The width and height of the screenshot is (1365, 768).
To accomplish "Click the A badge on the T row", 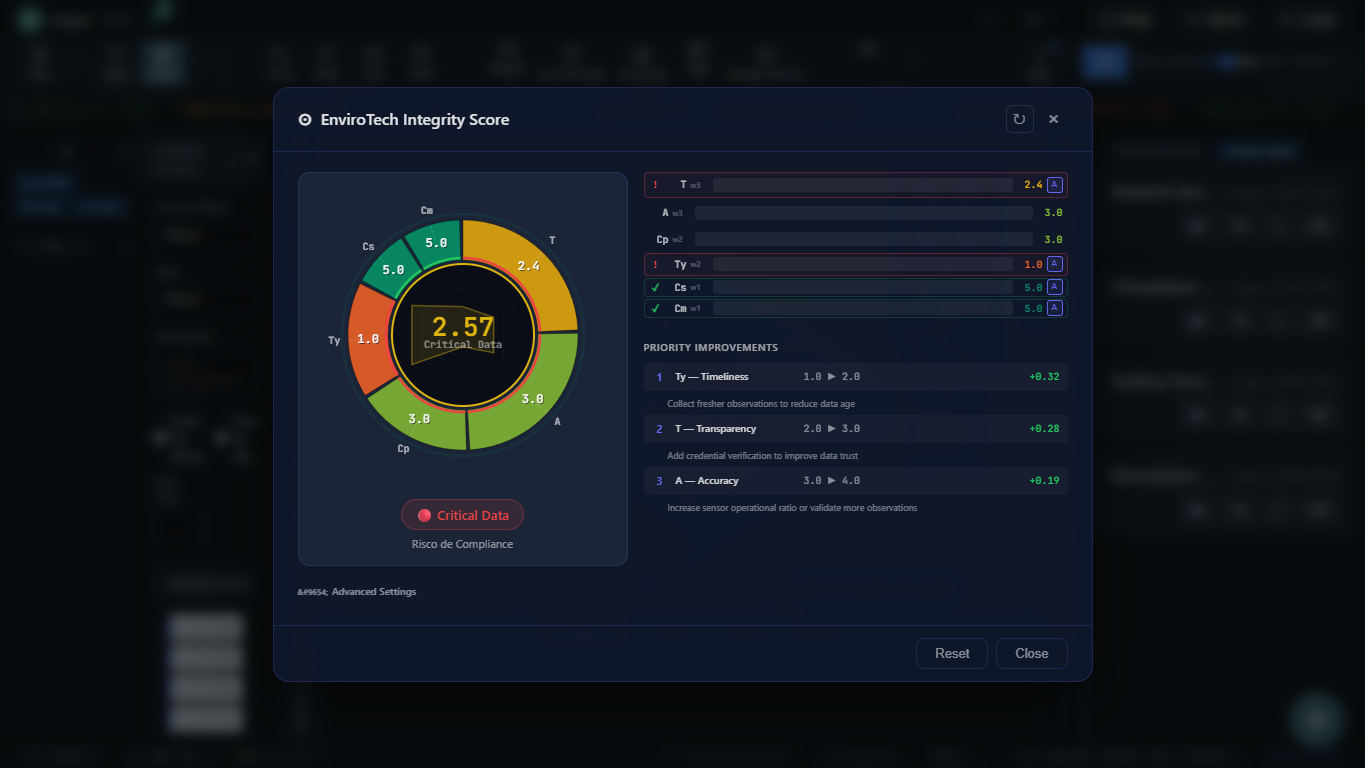I will (x=1054, y=185).
